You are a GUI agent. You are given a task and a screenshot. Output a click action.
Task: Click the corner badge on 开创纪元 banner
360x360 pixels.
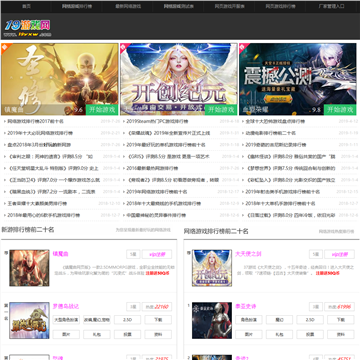pyautogui.click(x=124, y=47)
